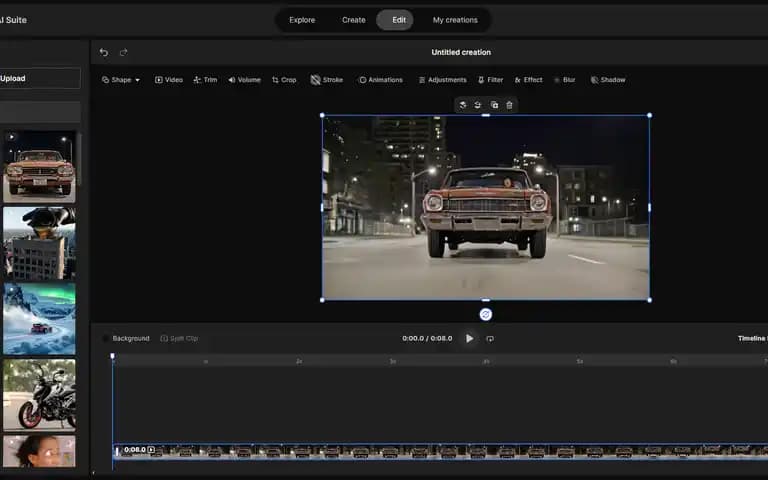Click the 2s mark on timeline ruler
This screenshot has width=768, height=480.
299,361
